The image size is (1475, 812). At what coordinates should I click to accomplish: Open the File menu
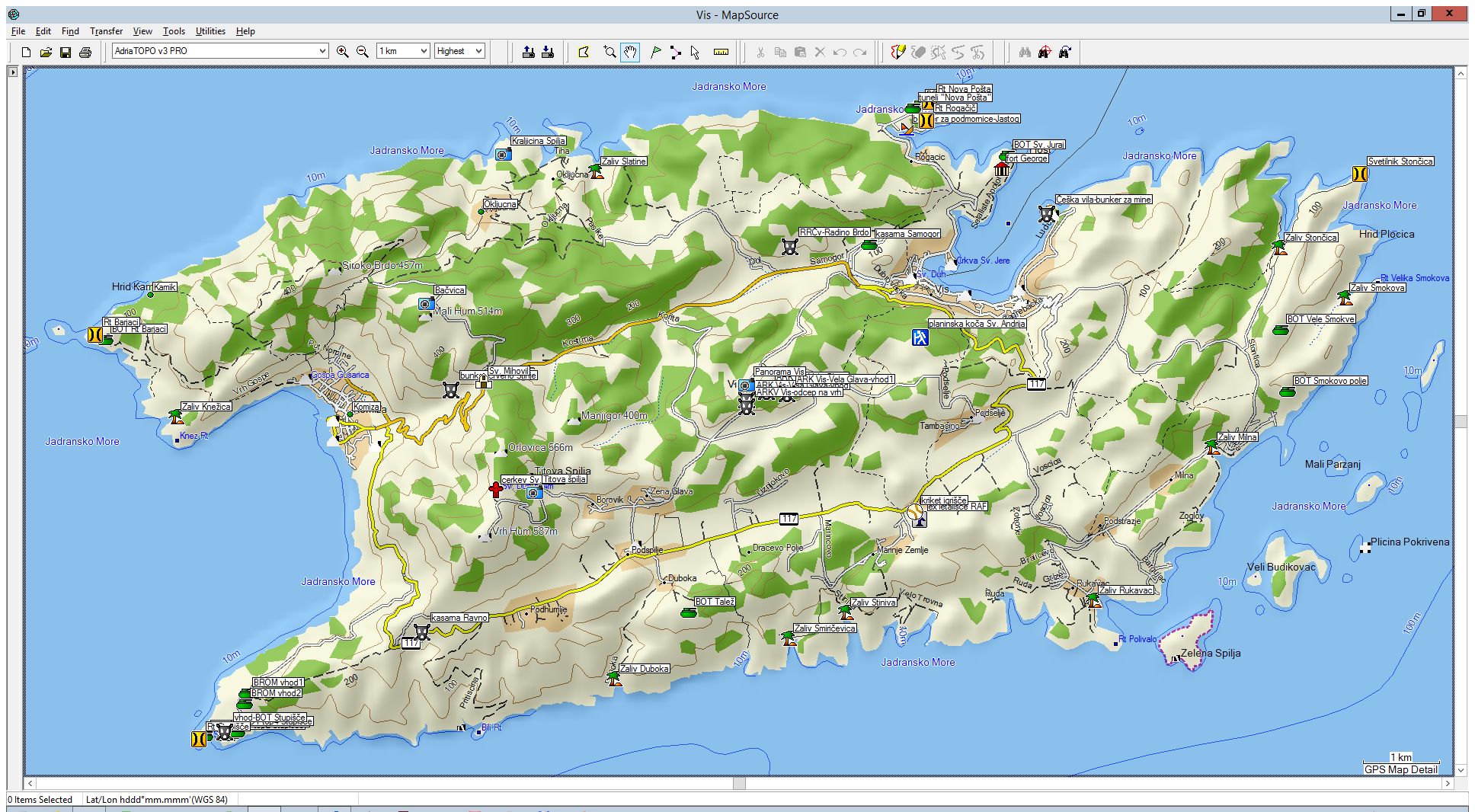18,31
